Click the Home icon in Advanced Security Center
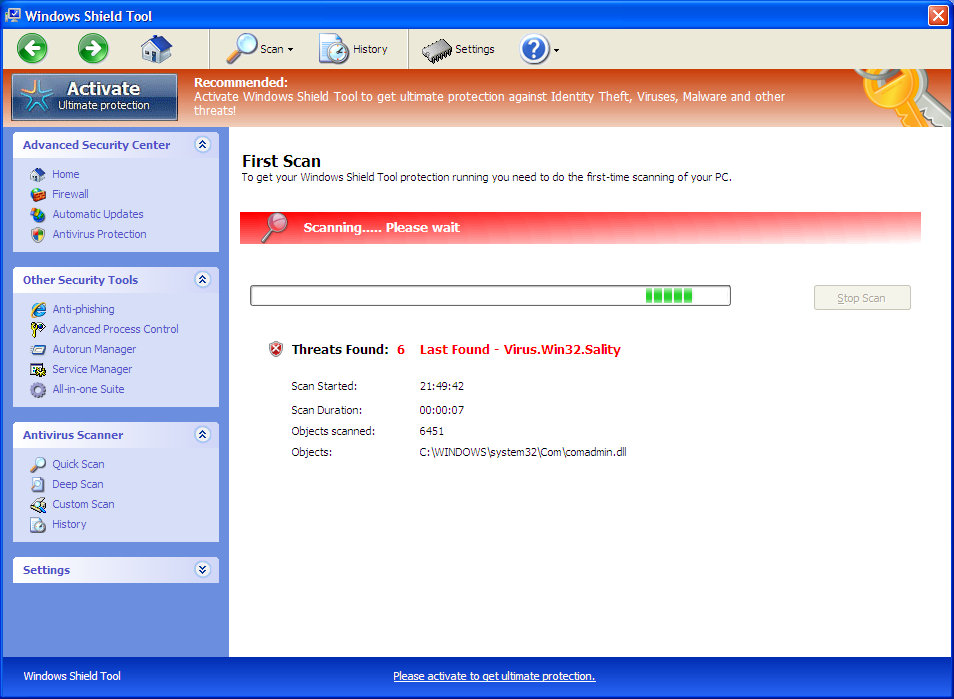This screenshot has width=954, height=699. [x=38, y=175]
